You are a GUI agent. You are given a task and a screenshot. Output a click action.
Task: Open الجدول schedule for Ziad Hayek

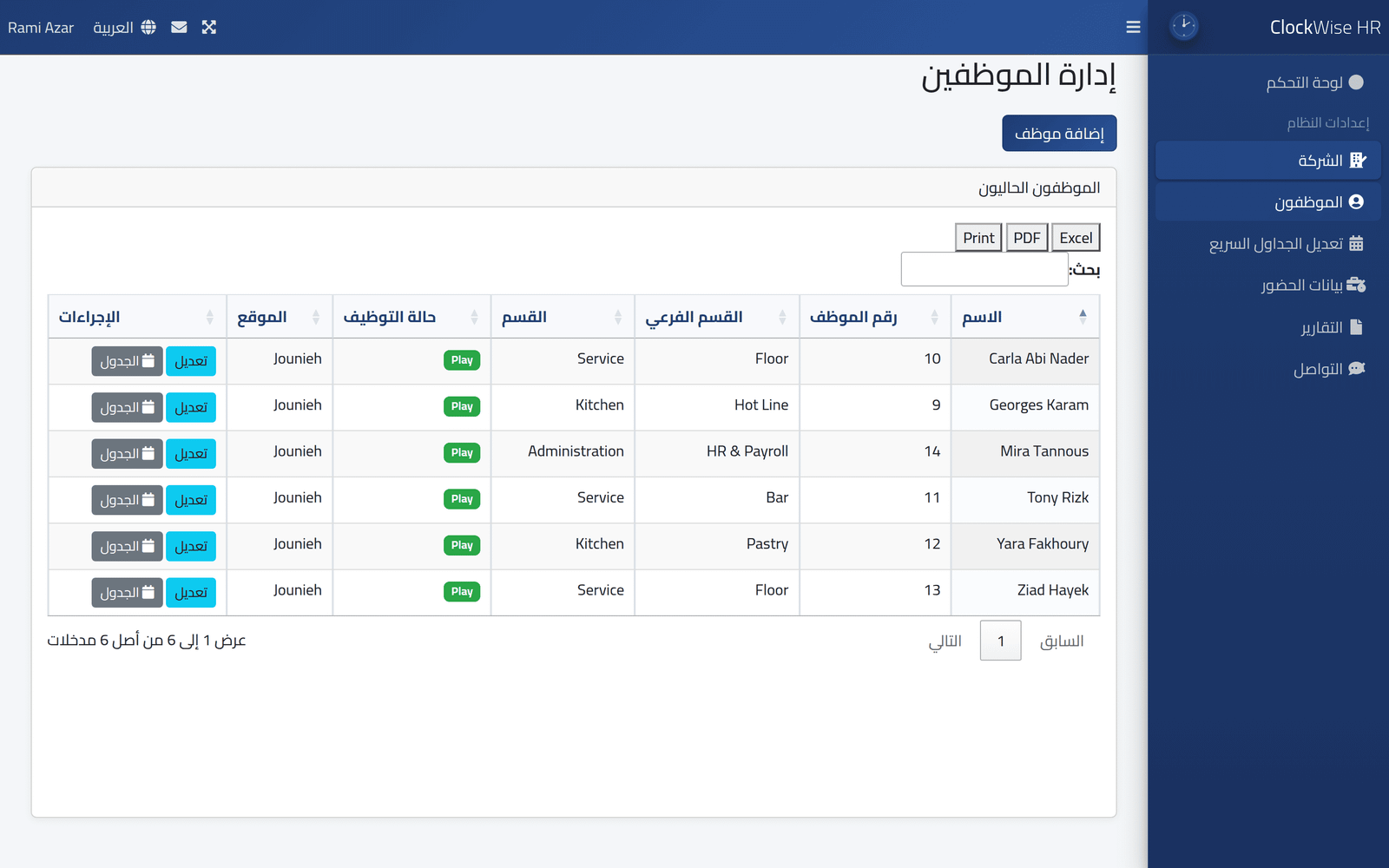coord(127,592)
